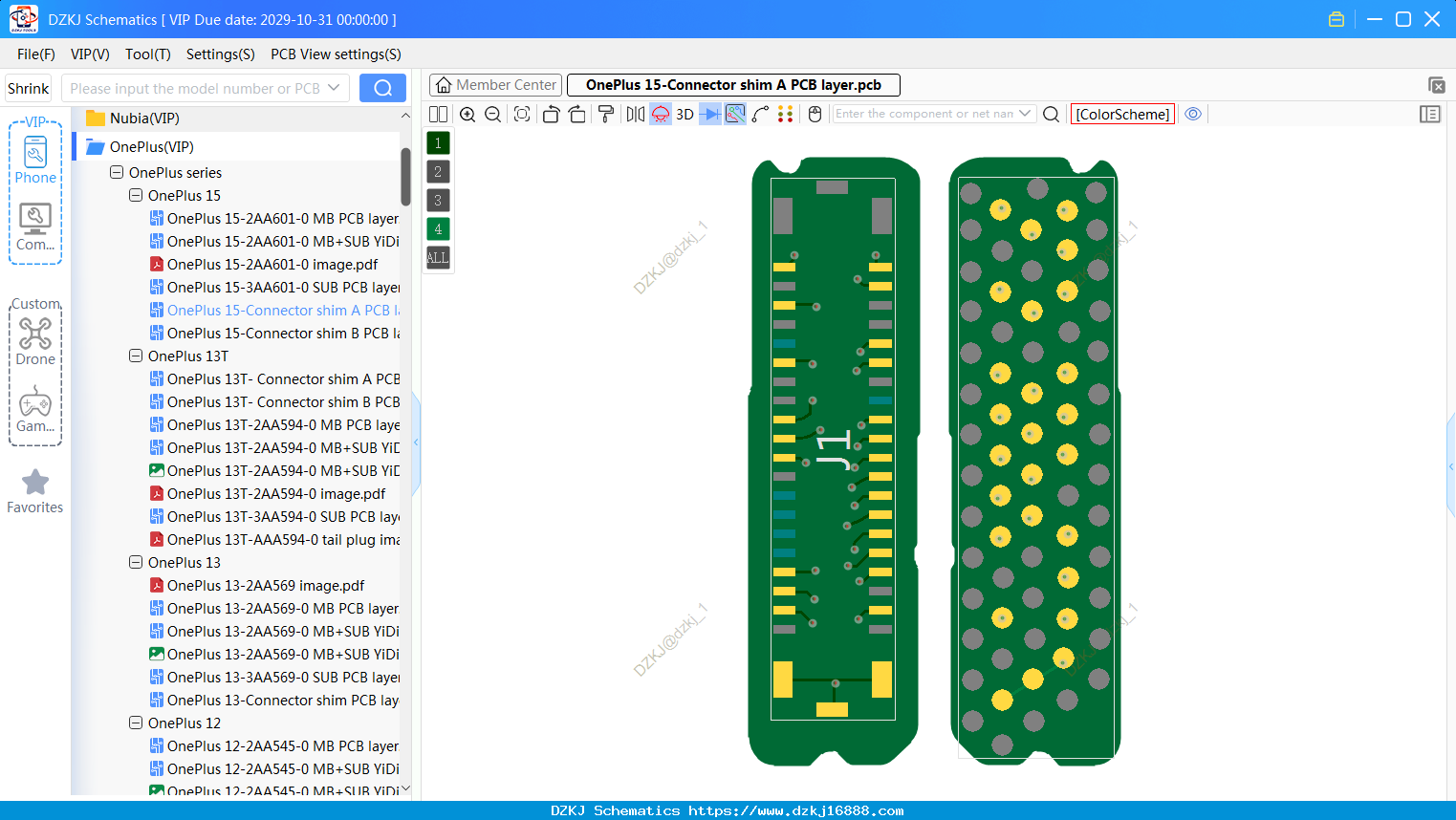This screenshot has height=820, width=1456.
Task: Collapse the left panel via splitter arrow
Action: click(x=416, y=442)
